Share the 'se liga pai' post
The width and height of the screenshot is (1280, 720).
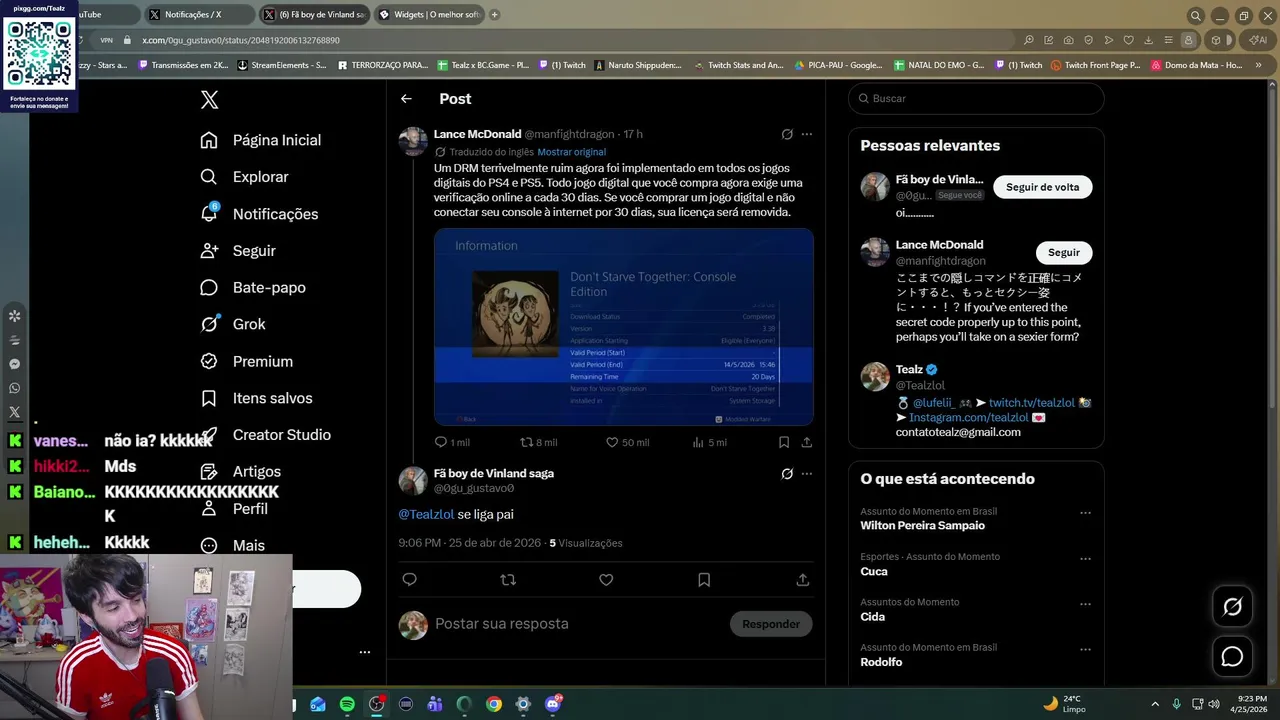click(802, 580)
